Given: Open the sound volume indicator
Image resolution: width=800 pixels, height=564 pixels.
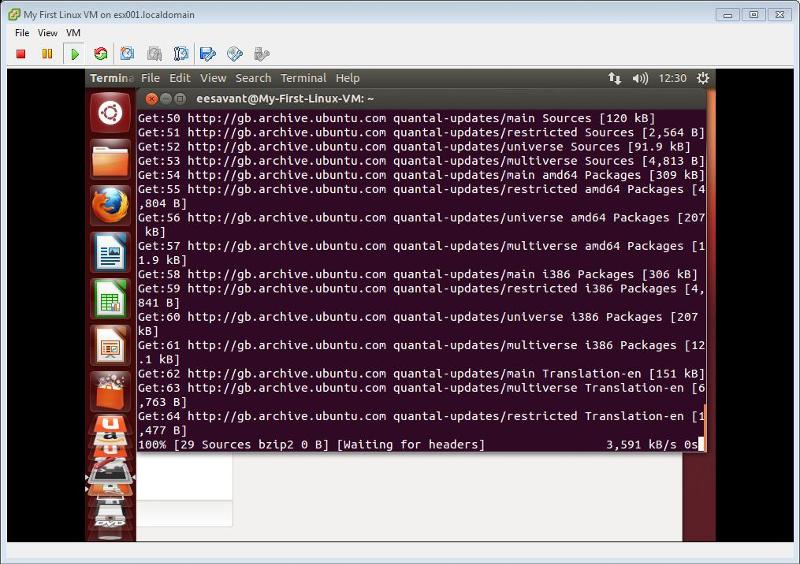Looking at the screenshot, I should (640, 78).
